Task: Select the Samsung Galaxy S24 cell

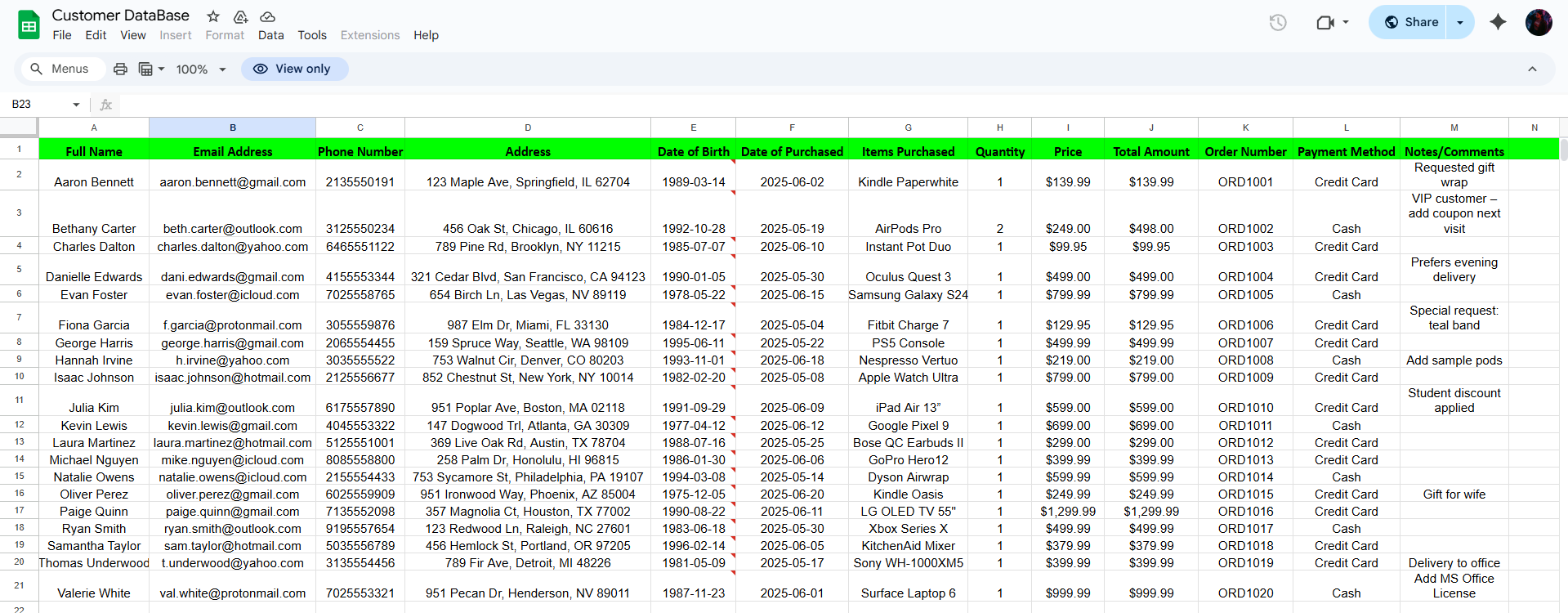Action: (x=909, y=293)
